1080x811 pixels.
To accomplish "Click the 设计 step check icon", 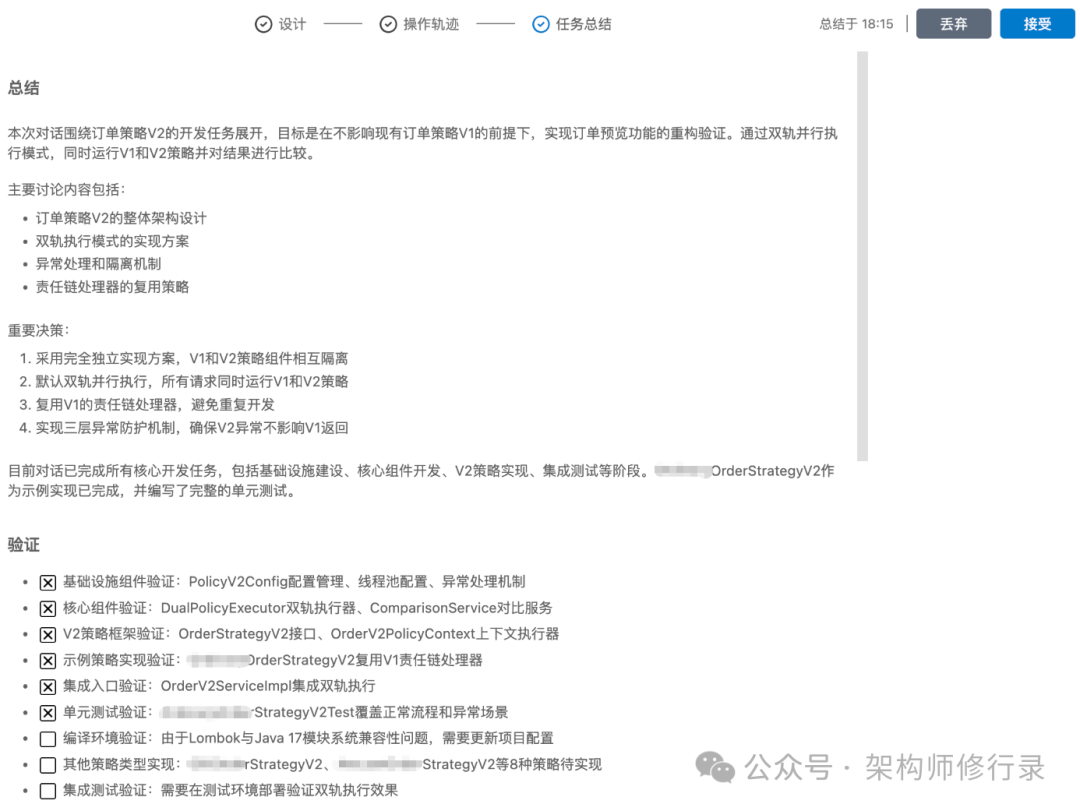I will point(263,25).
